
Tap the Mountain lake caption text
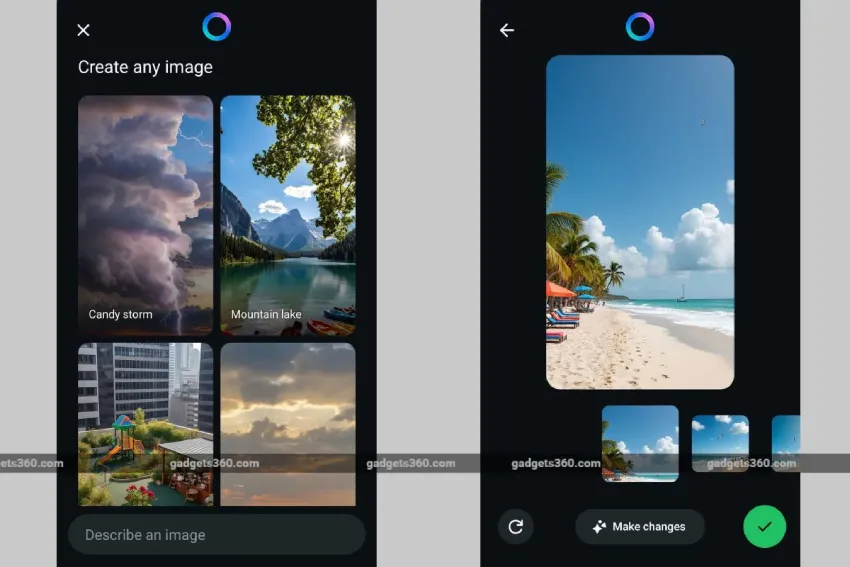click(266, 314)
